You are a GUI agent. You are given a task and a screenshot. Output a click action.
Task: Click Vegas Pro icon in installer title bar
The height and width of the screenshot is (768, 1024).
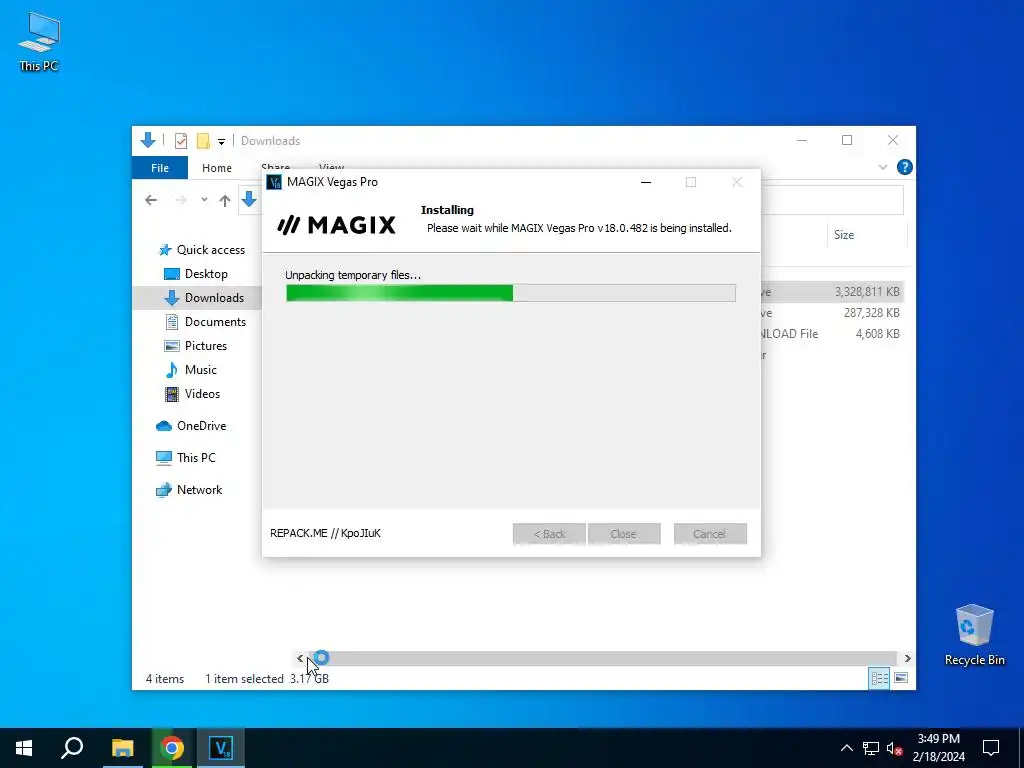tap(275, 182)
